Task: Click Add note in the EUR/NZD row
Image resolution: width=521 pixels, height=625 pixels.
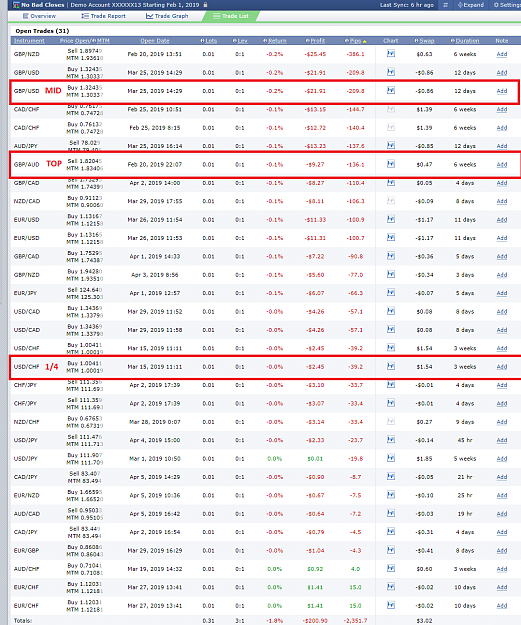Action: coord(502,495)
